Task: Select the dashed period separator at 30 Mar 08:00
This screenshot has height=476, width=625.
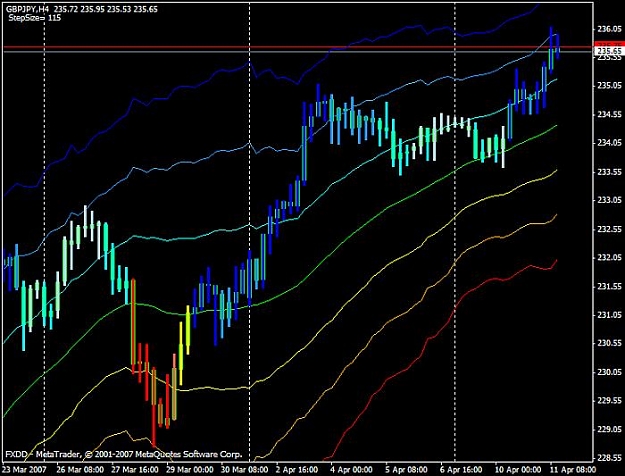Action: pos(250,231)
